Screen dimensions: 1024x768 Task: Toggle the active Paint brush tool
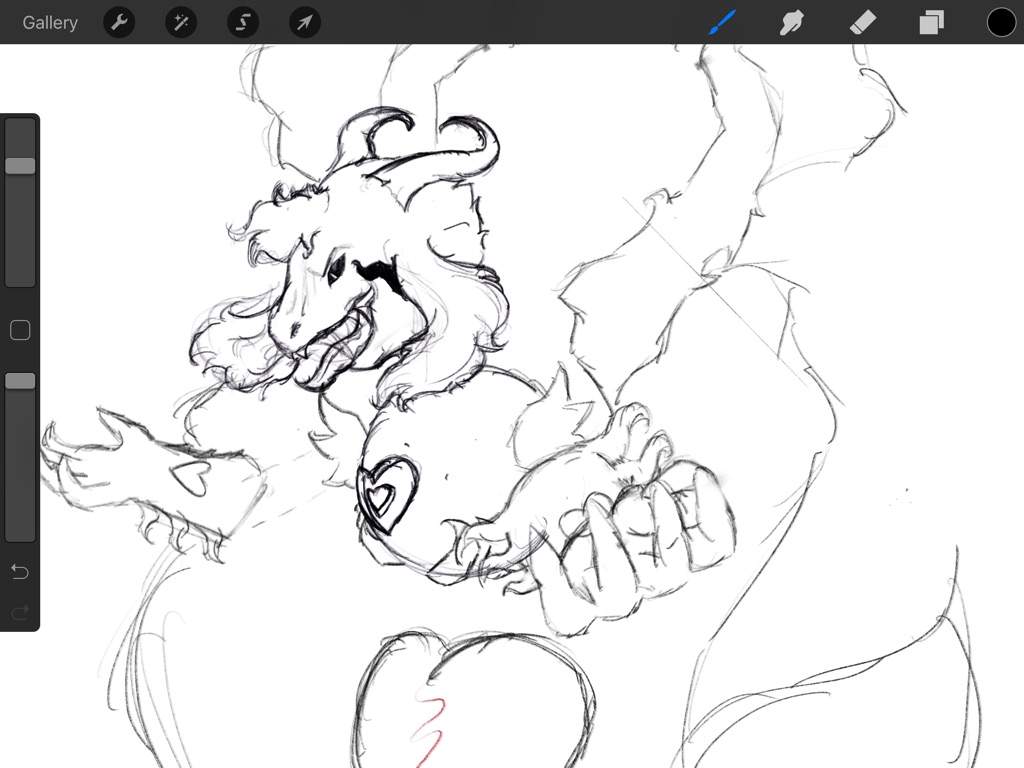coord(722,22)
